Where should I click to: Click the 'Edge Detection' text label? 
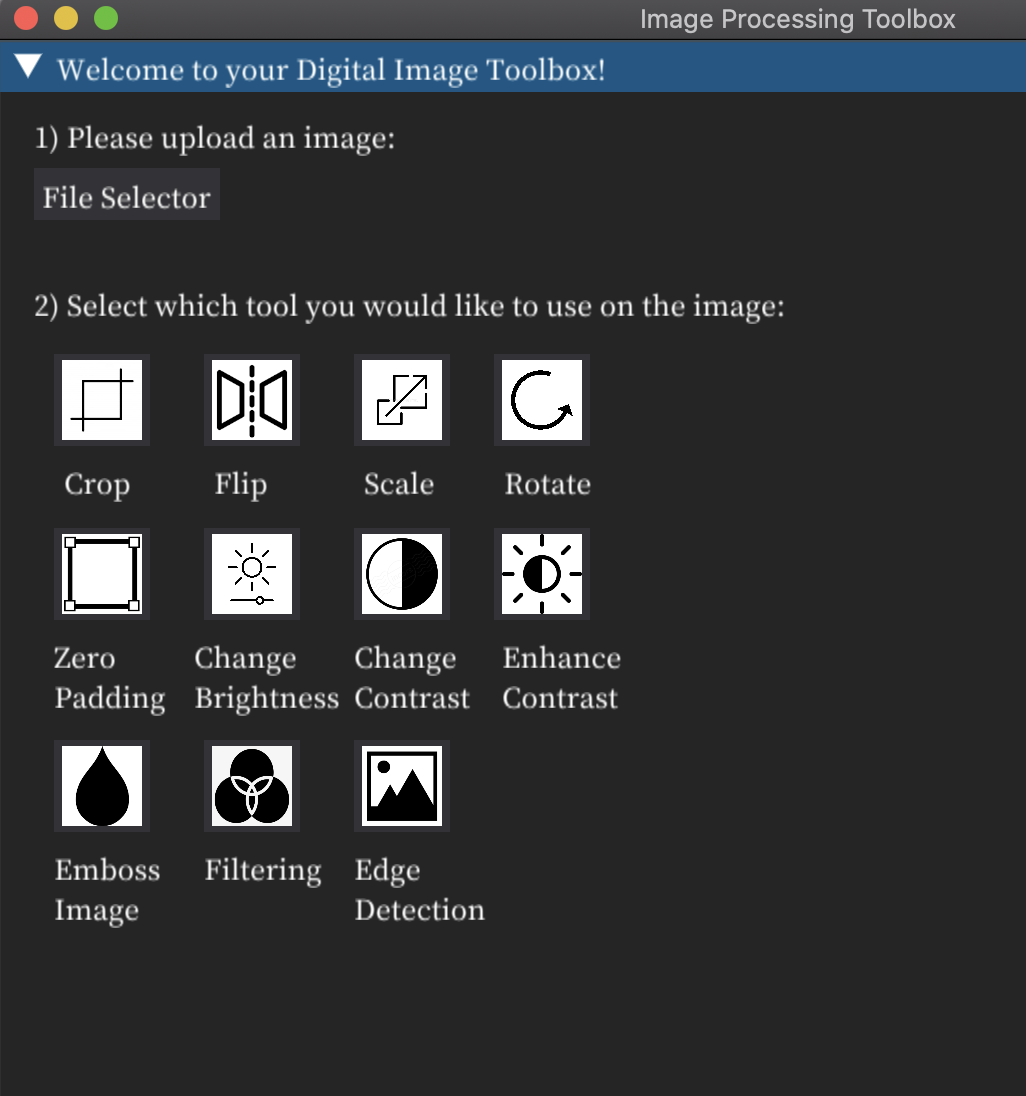point(419,890)
